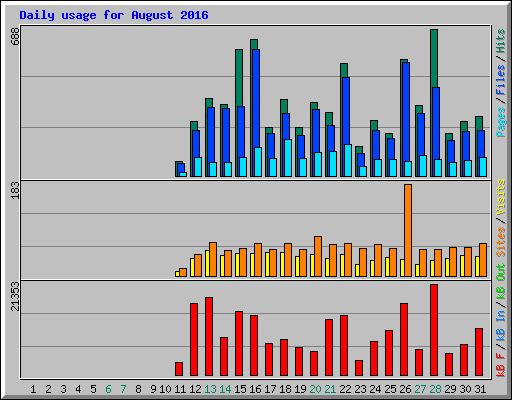Click the 183 axis value
512x400 pixels.
tap(15, 191)
